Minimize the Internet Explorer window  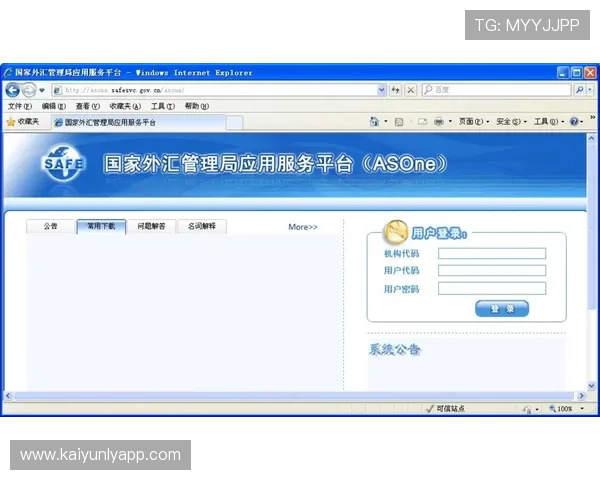[x=562, y=72]
